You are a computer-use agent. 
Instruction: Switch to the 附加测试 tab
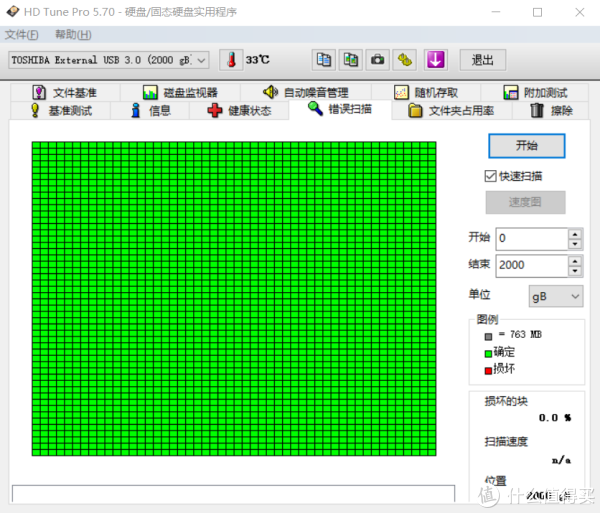tap(535, 92)
